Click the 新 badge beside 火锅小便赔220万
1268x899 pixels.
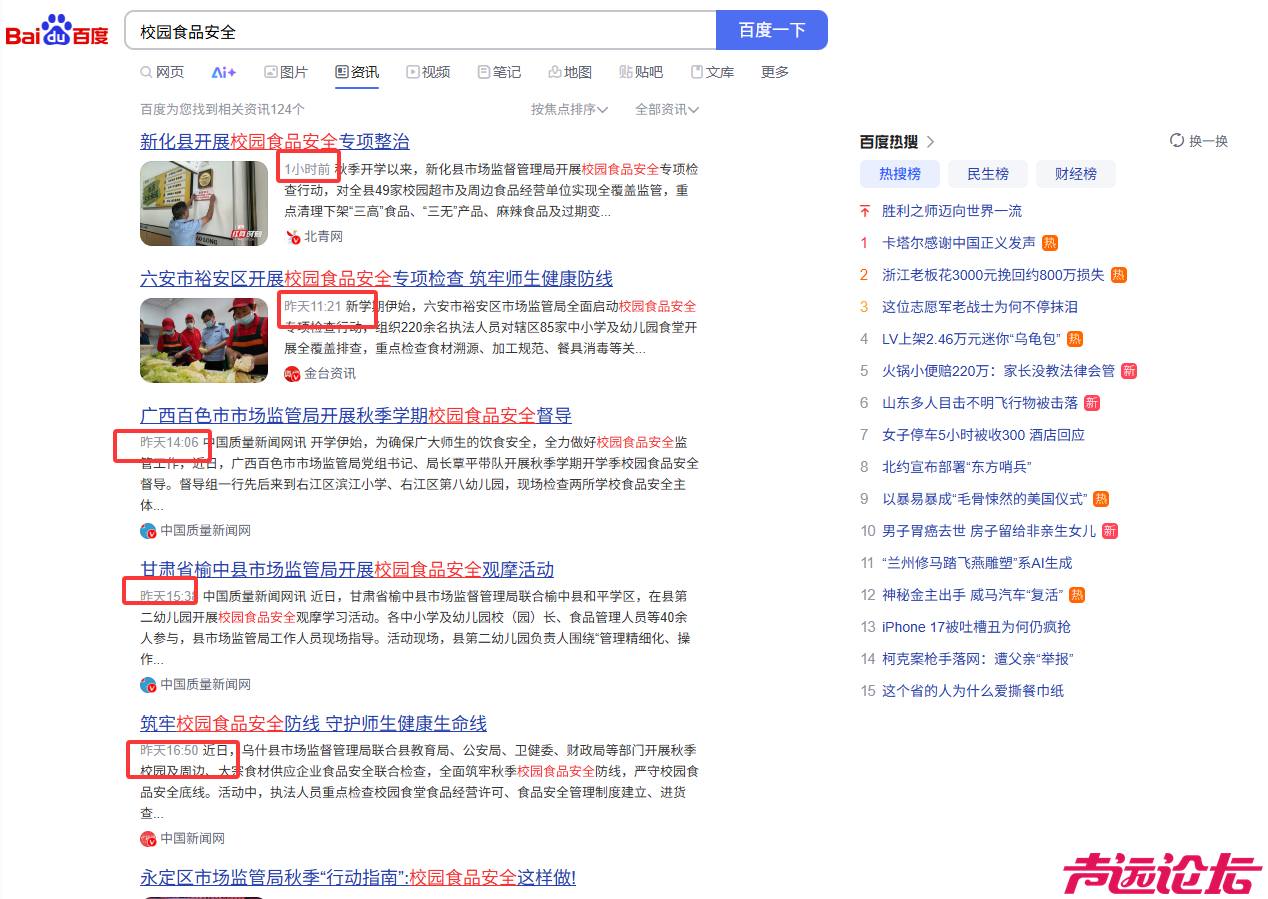(x=1129, y=371)
